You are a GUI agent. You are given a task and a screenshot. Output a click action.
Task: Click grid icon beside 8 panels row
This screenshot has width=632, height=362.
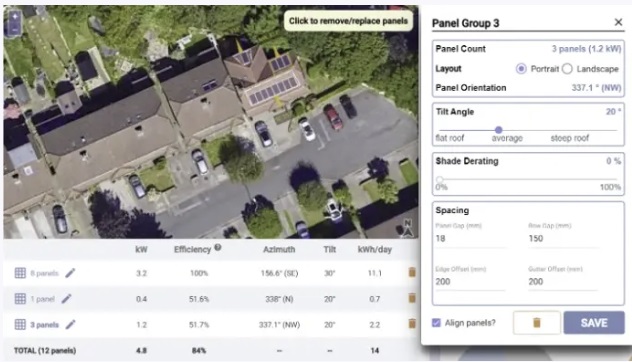20,273
